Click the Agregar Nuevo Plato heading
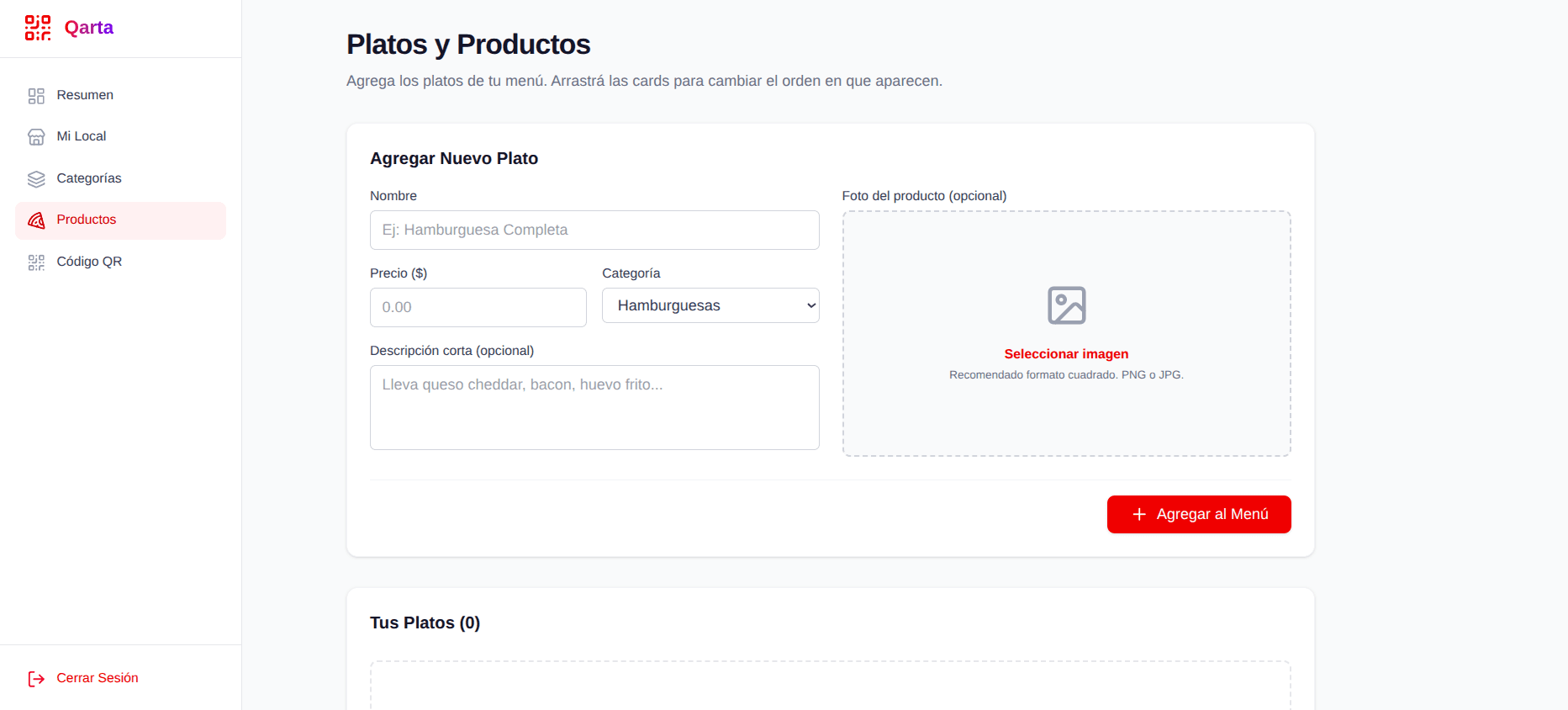The image size is (1568, 710). tap(454, 158)
